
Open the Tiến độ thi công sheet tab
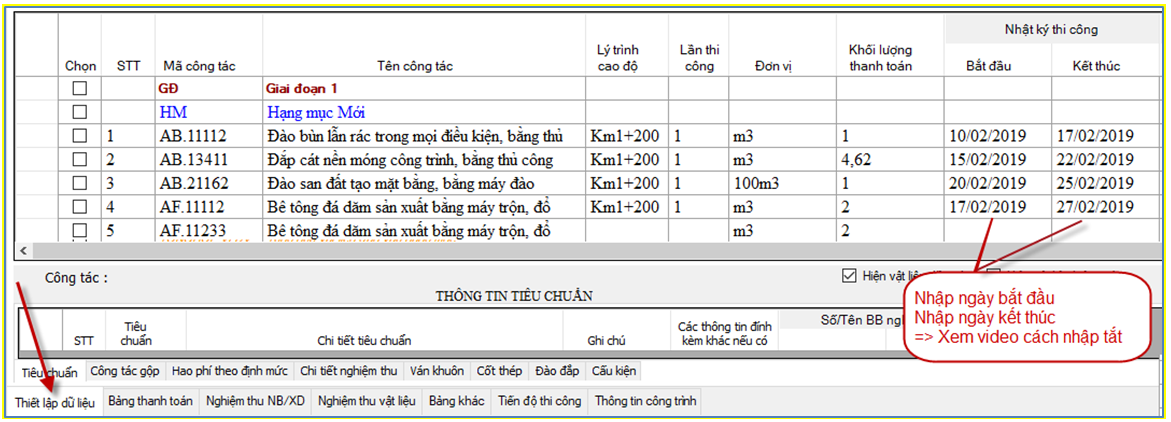pyautogui.click(x=540, y=401)
